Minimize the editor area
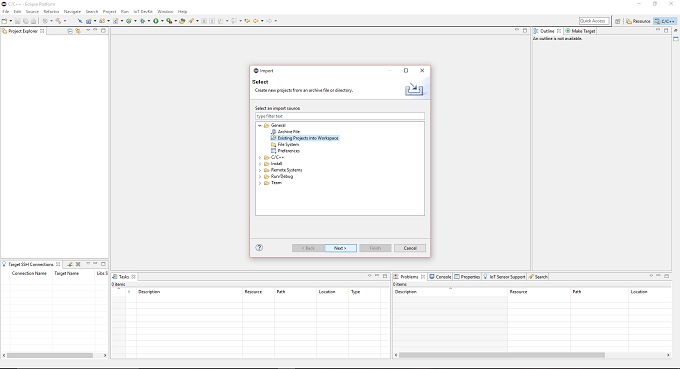Viewport: 680px width, 369px height. click(517, 30)
